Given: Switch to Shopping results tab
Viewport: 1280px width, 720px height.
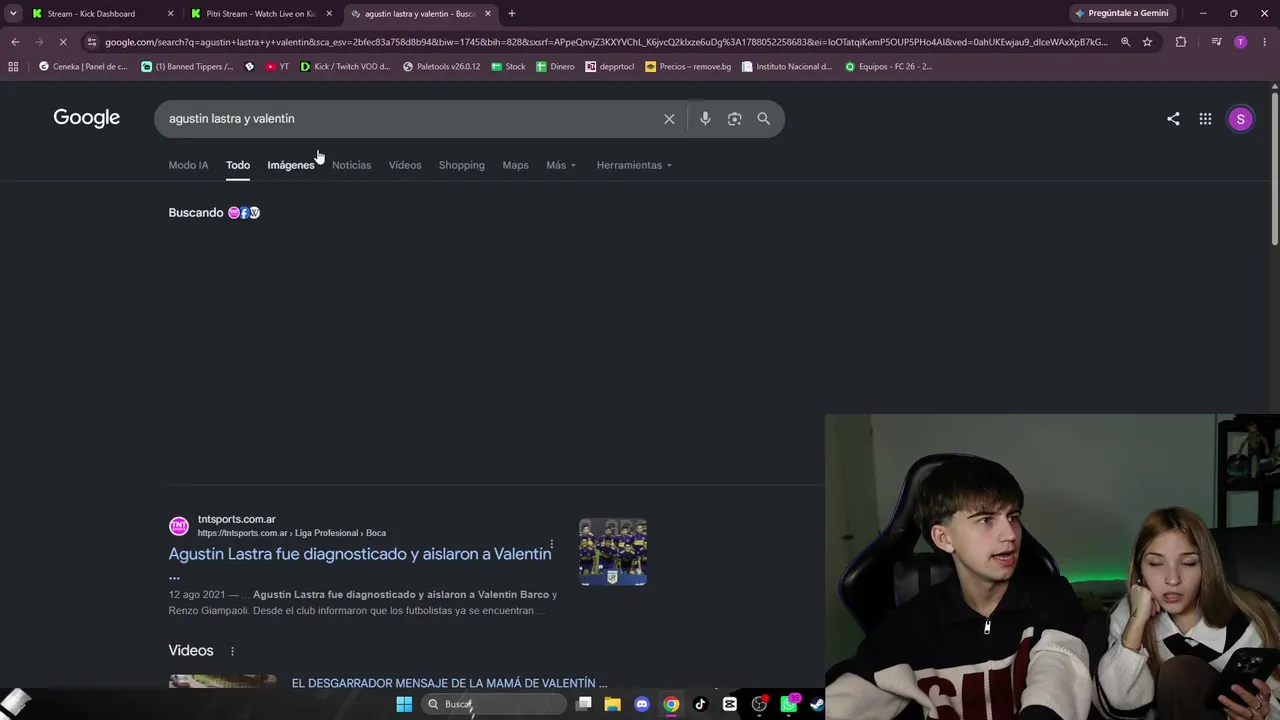Looking at the screenshot, I should coord(461,165).
